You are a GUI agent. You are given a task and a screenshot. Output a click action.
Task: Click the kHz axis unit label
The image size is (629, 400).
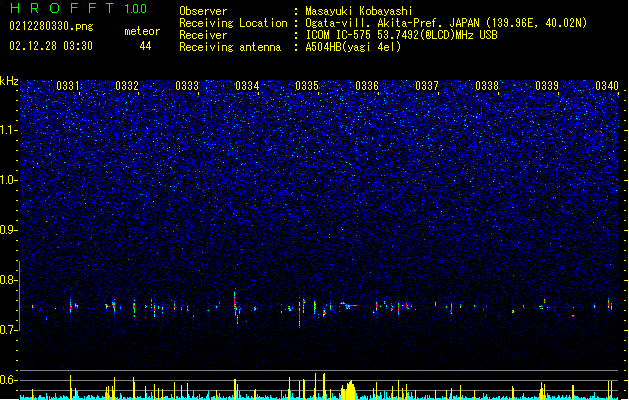9,81
